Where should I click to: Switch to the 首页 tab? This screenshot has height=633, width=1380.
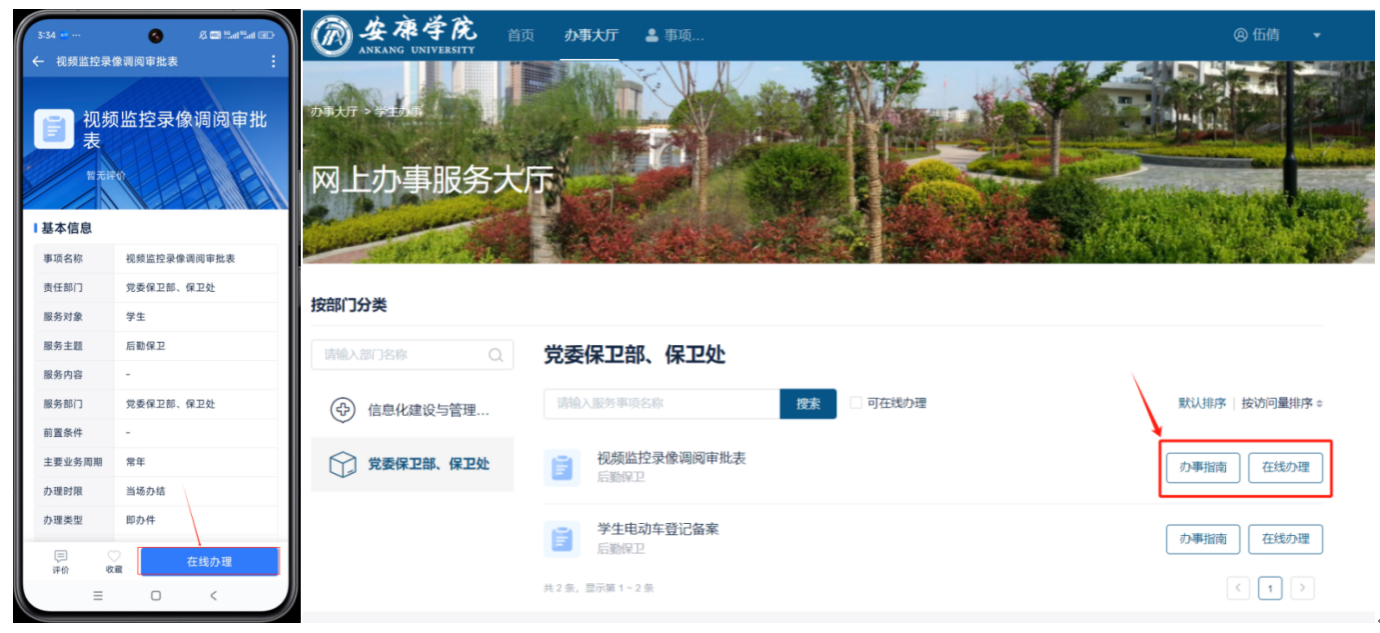520,35
